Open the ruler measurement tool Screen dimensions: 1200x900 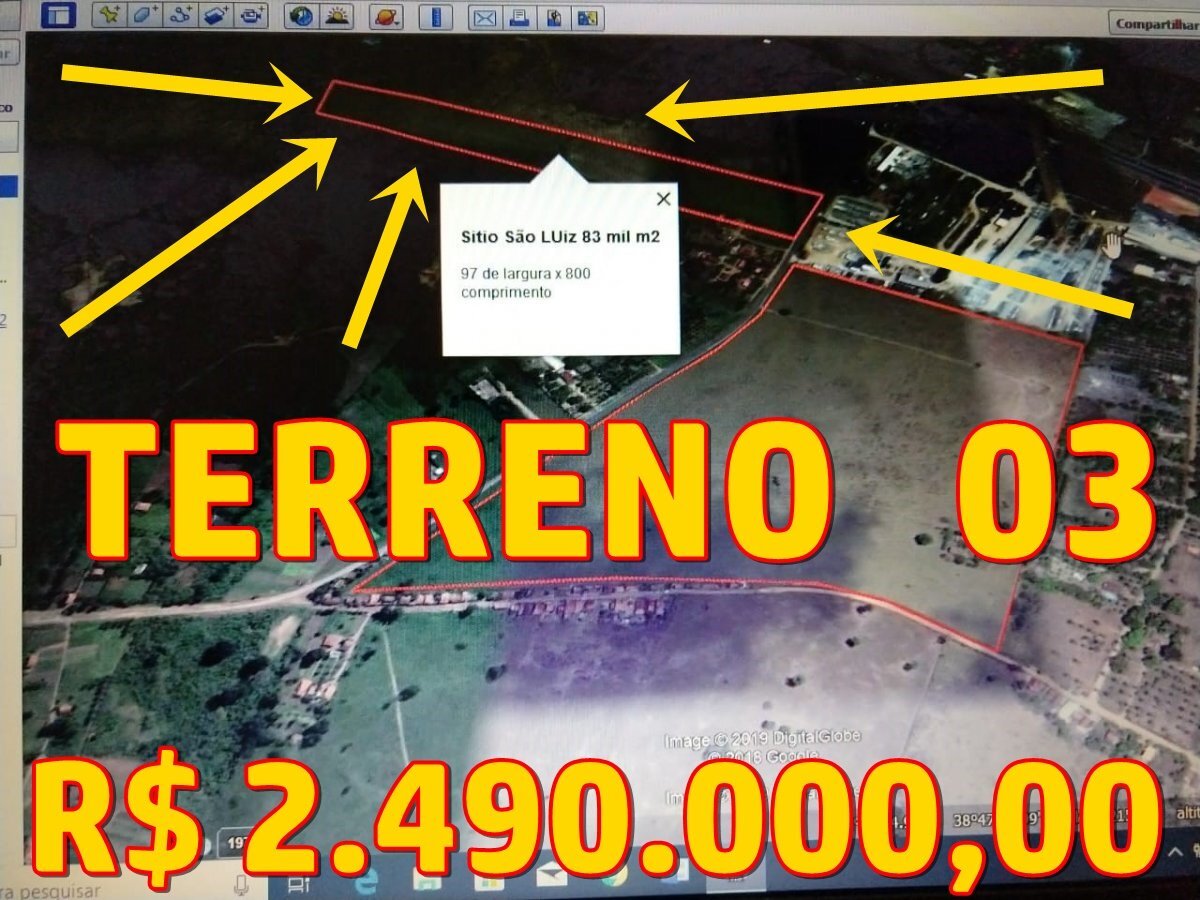(435, 16)
